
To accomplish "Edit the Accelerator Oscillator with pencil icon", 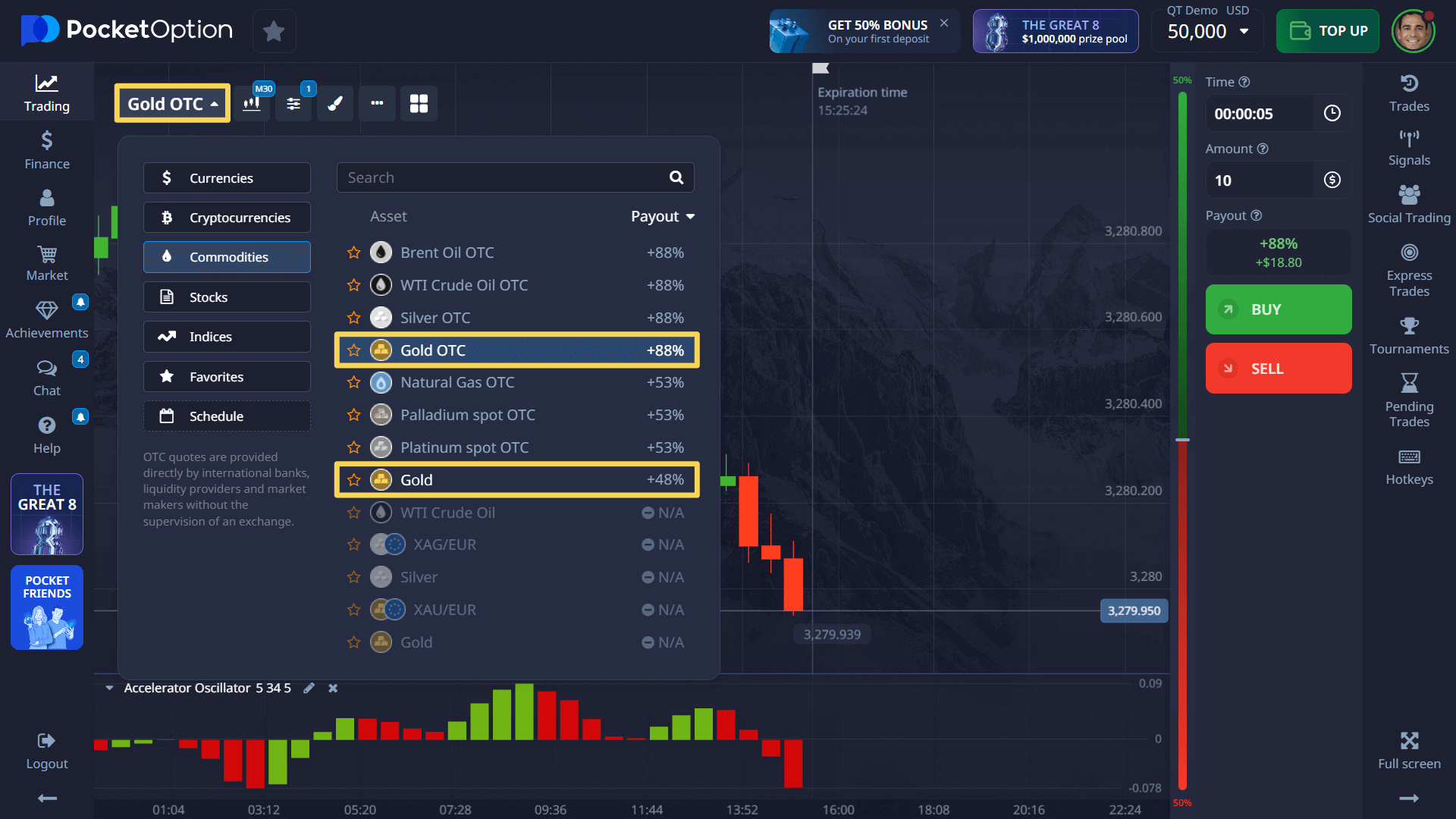I will pyautogui.click(x=309, y=688).
